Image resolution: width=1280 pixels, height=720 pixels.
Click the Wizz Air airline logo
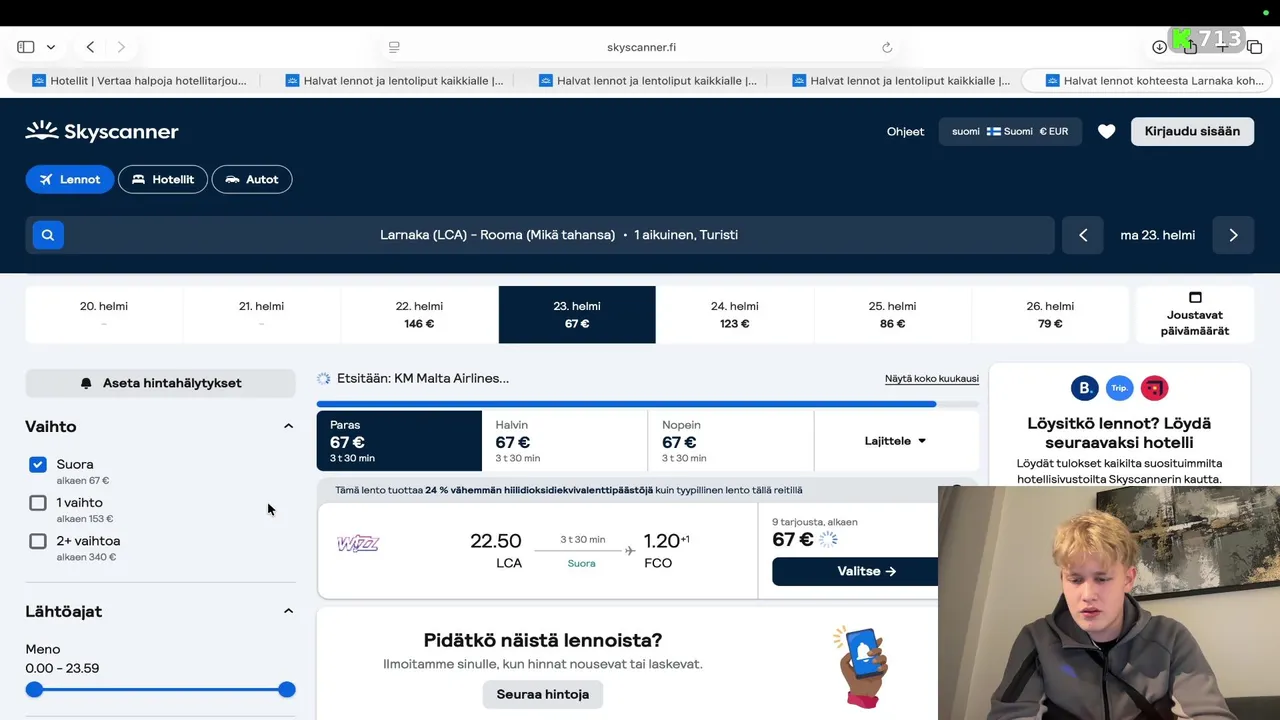pyautogui.click(x=358, y=544)
